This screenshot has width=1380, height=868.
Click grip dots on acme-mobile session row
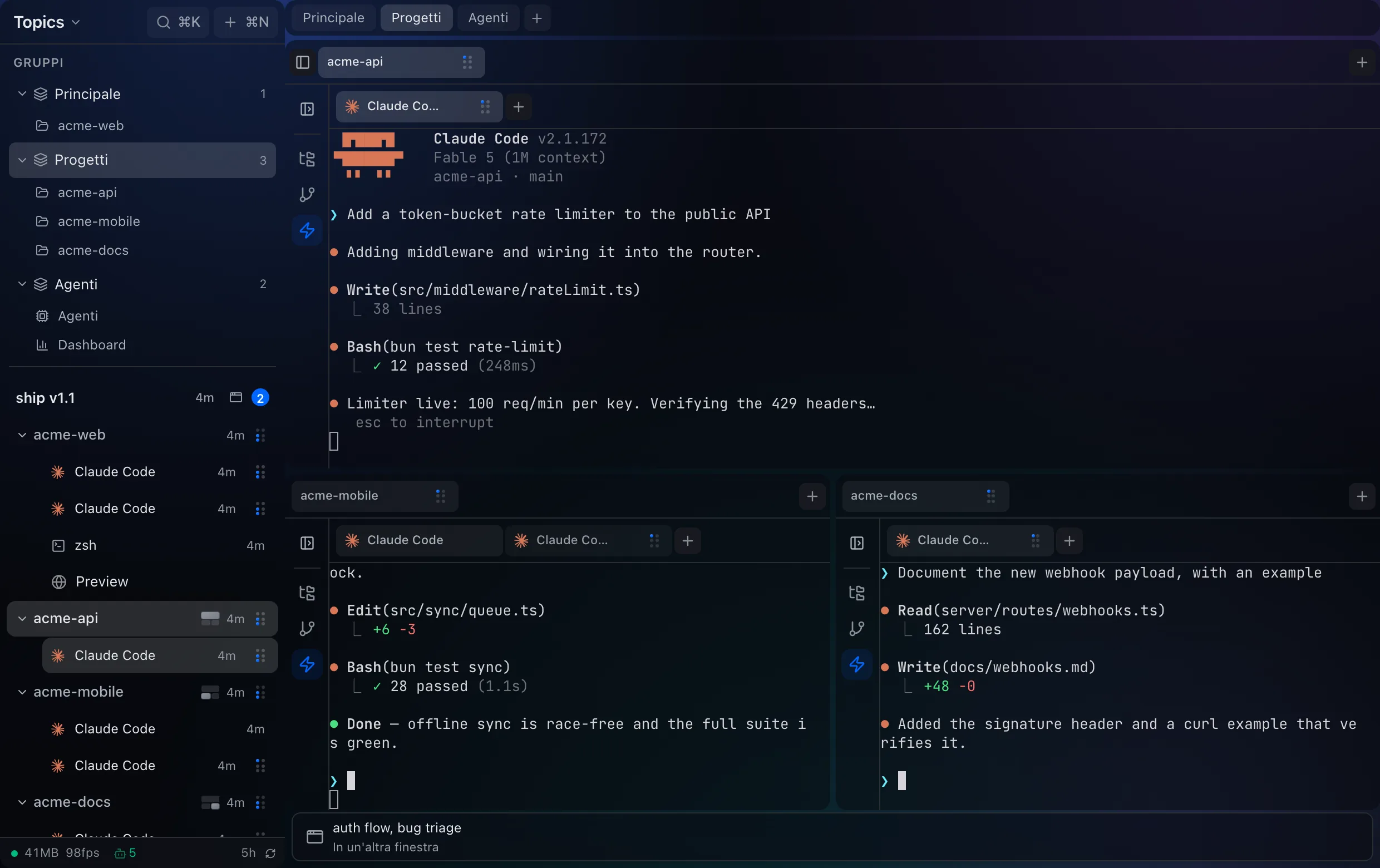(x=260, y=693)
